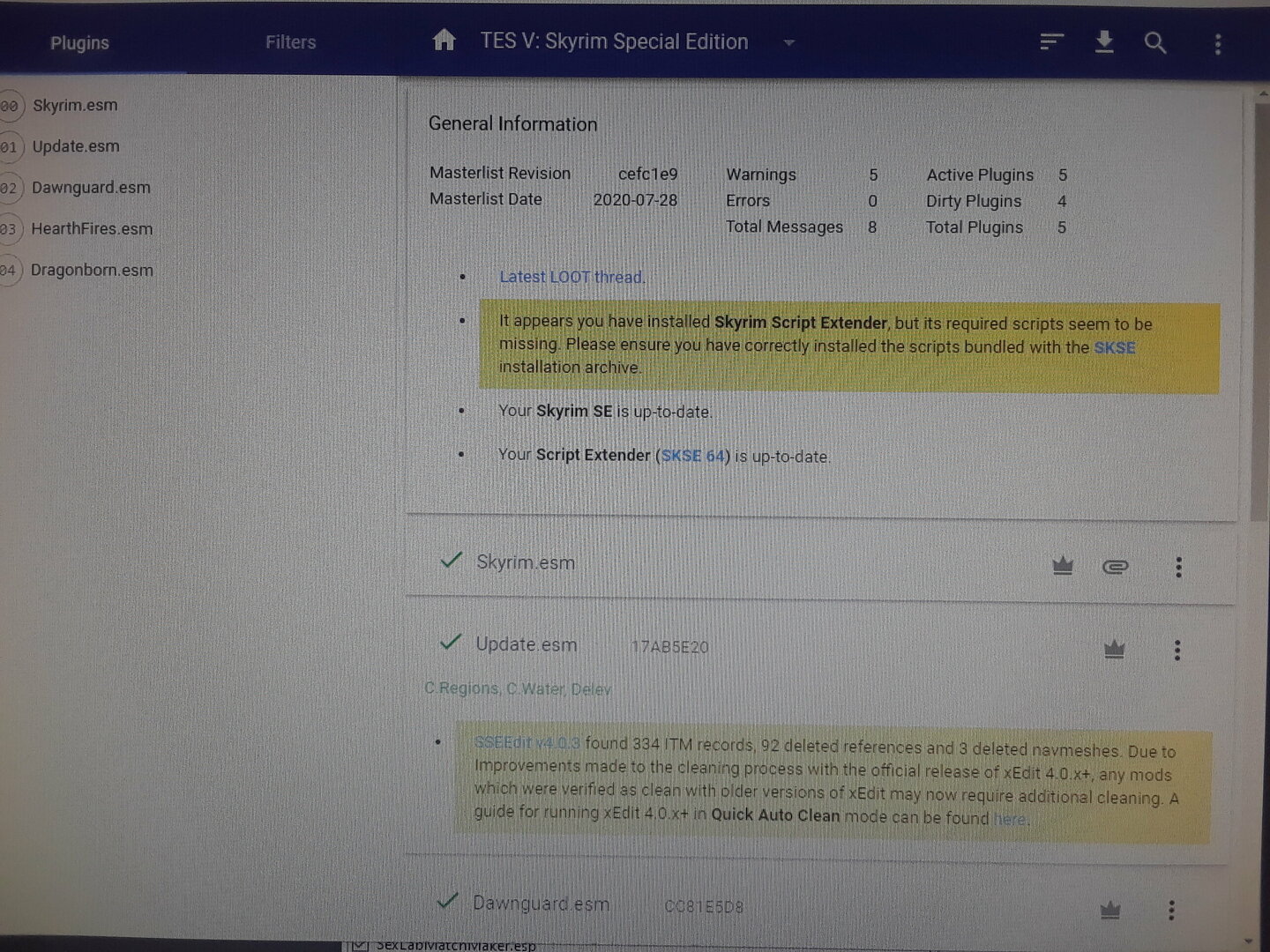Open the Latest LOOT thread link
The width and height of the screenshot is (1270, 952).
pyautogui.click(x=572, y=277)
